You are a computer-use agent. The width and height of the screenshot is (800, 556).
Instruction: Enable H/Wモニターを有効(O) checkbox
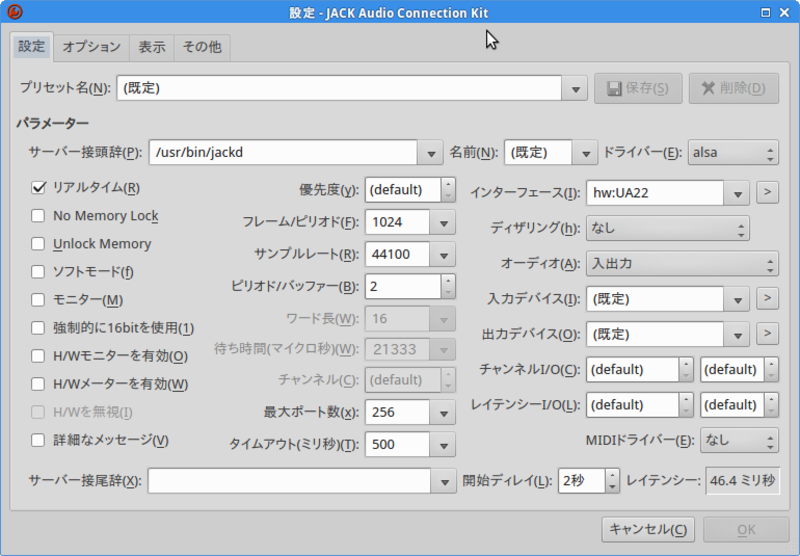click(38, 356)
